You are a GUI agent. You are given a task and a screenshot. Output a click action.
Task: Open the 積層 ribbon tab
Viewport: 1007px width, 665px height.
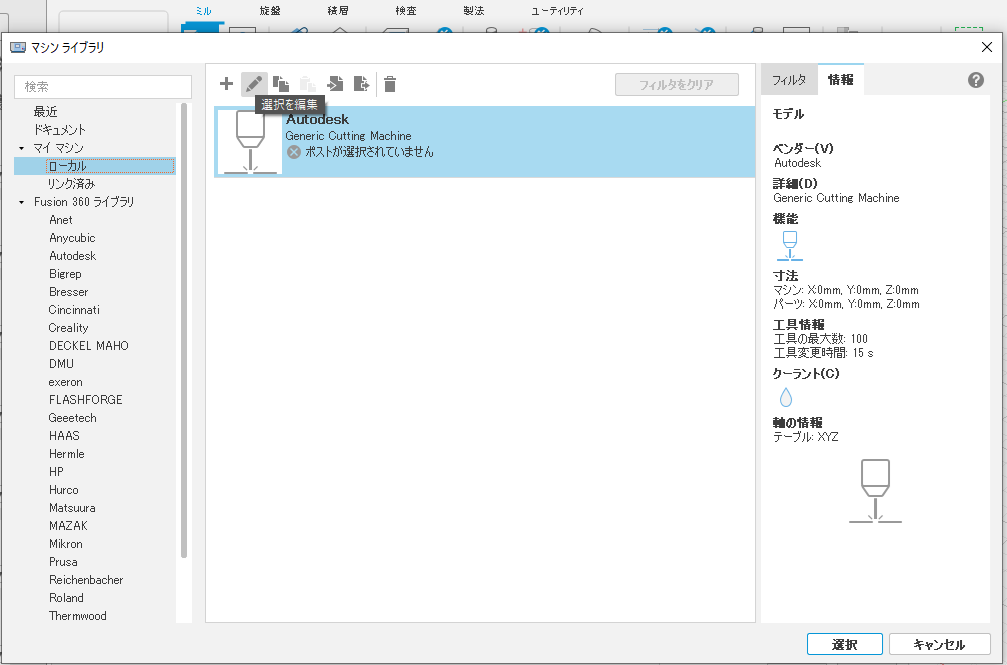tap(338, 11)
